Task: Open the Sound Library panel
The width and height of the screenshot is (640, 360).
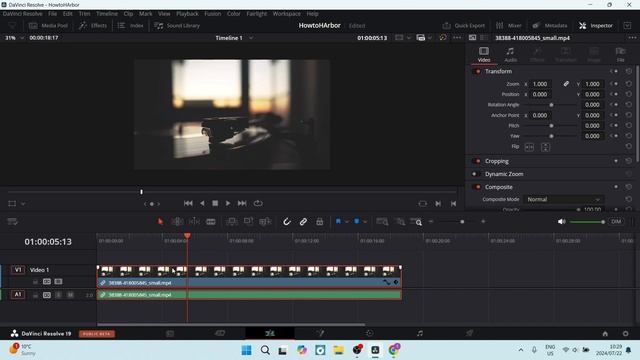Action: click(177, 25)
